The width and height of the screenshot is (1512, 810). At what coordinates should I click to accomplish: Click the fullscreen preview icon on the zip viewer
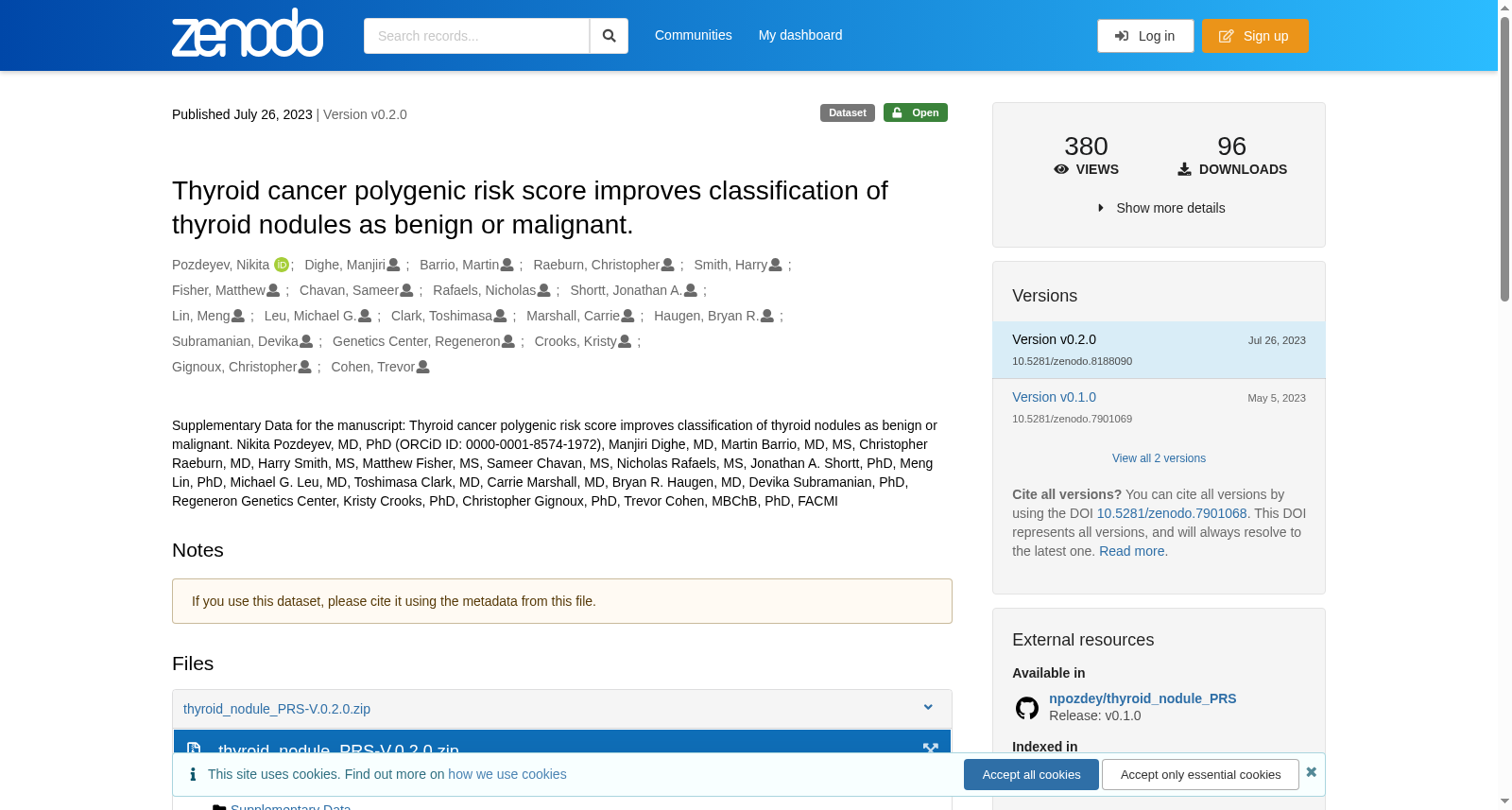pos(930,750)
